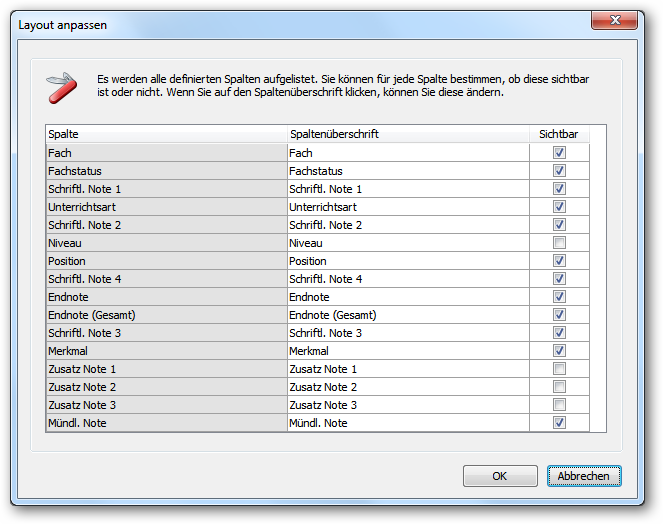This screenshot has width=663, height=524.
Task: Enable the Niveau Sichtbar checkbox
Action: point(559,243)
